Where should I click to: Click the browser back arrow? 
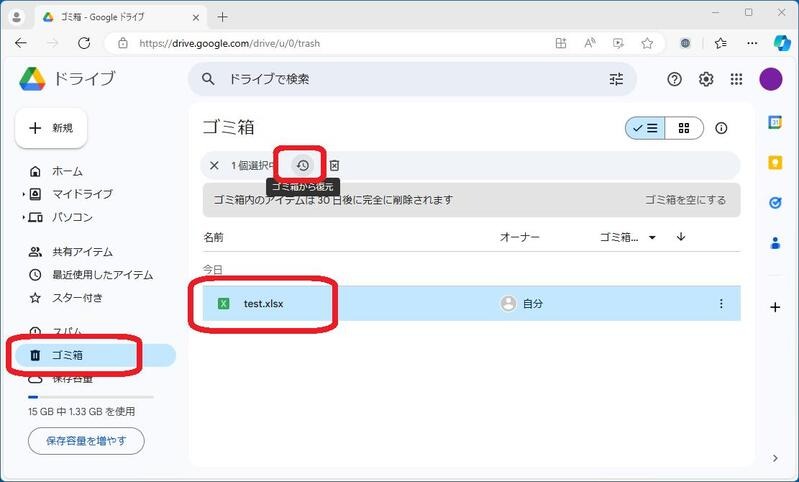[x=21, y=43]
